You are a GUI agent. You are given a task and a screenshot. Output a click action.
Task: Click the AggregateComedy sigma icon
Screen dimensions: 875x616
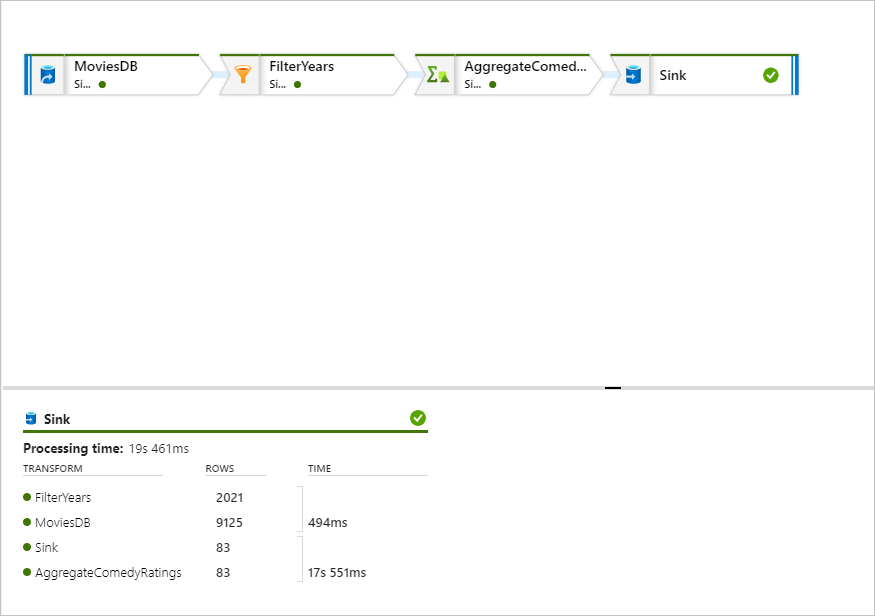437,75
